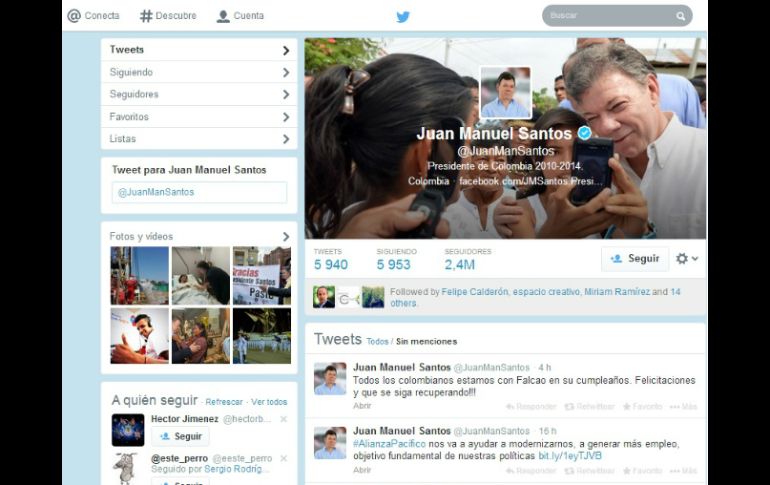Click the search magnifier icon

(x=681, y=16)
